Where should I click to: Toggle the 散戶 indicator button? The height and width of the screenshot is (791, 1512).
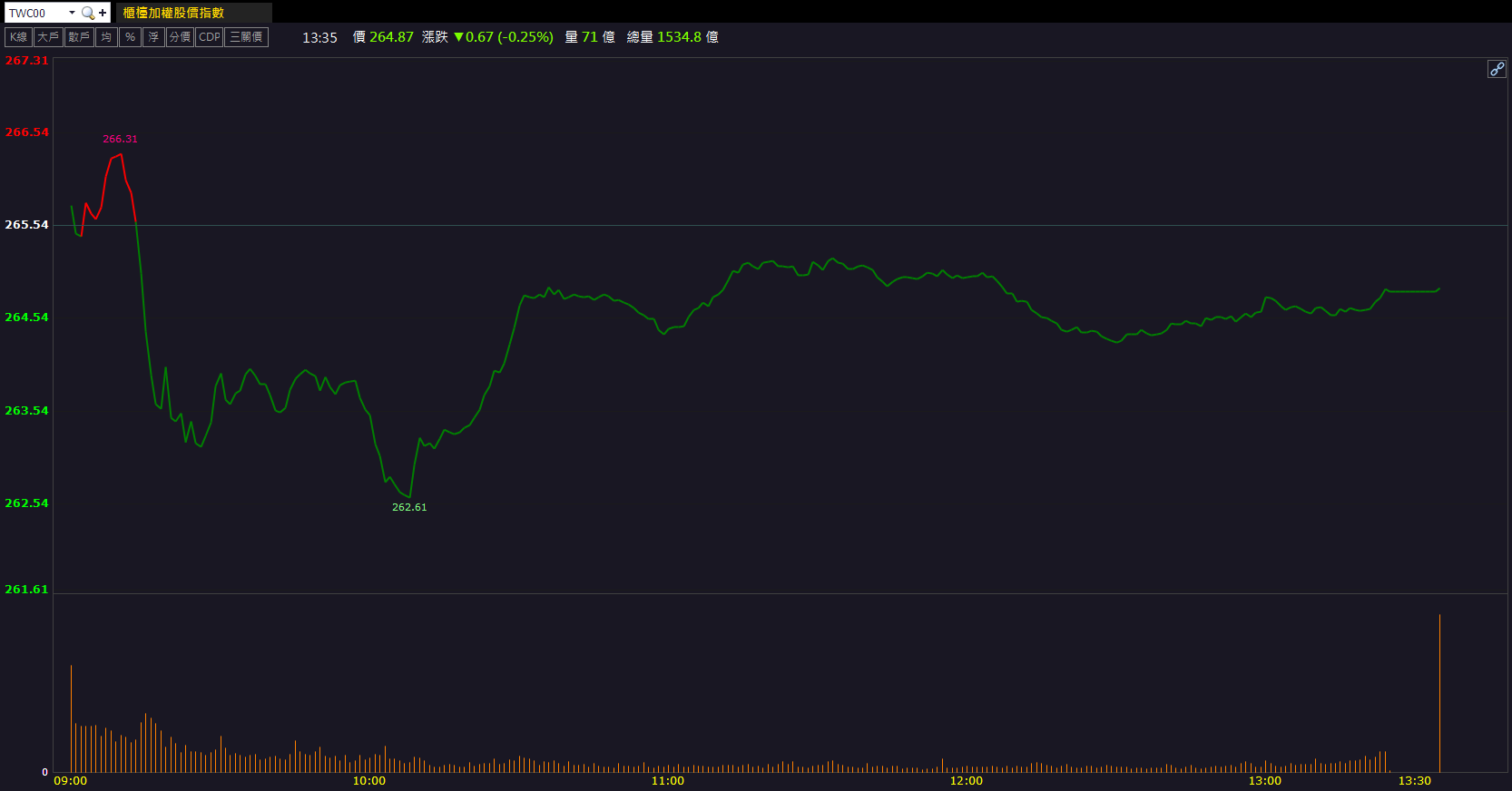point(79,37)
